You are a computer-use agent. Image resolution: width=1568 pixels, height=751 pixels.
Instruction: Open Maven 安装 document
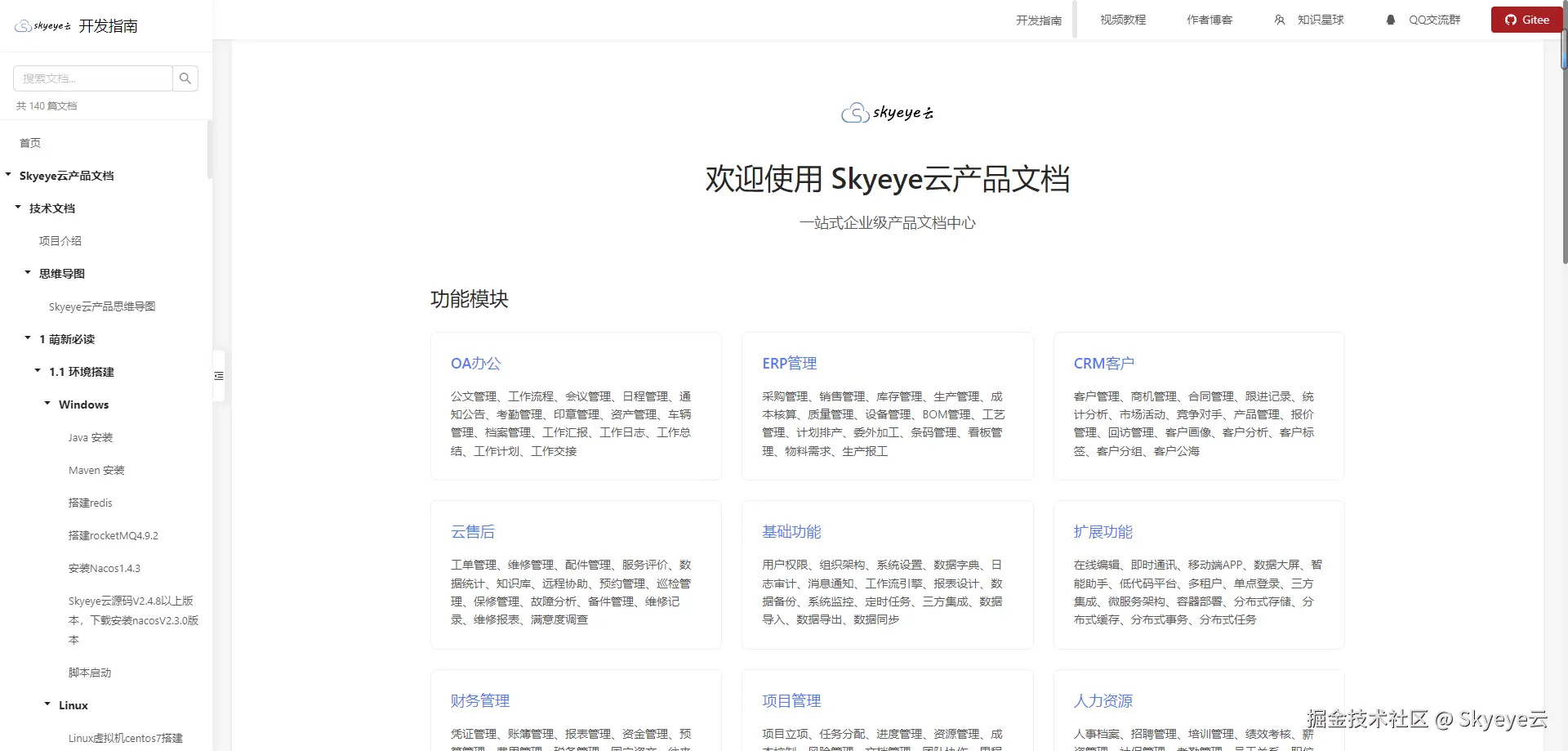tap(96, 470)
